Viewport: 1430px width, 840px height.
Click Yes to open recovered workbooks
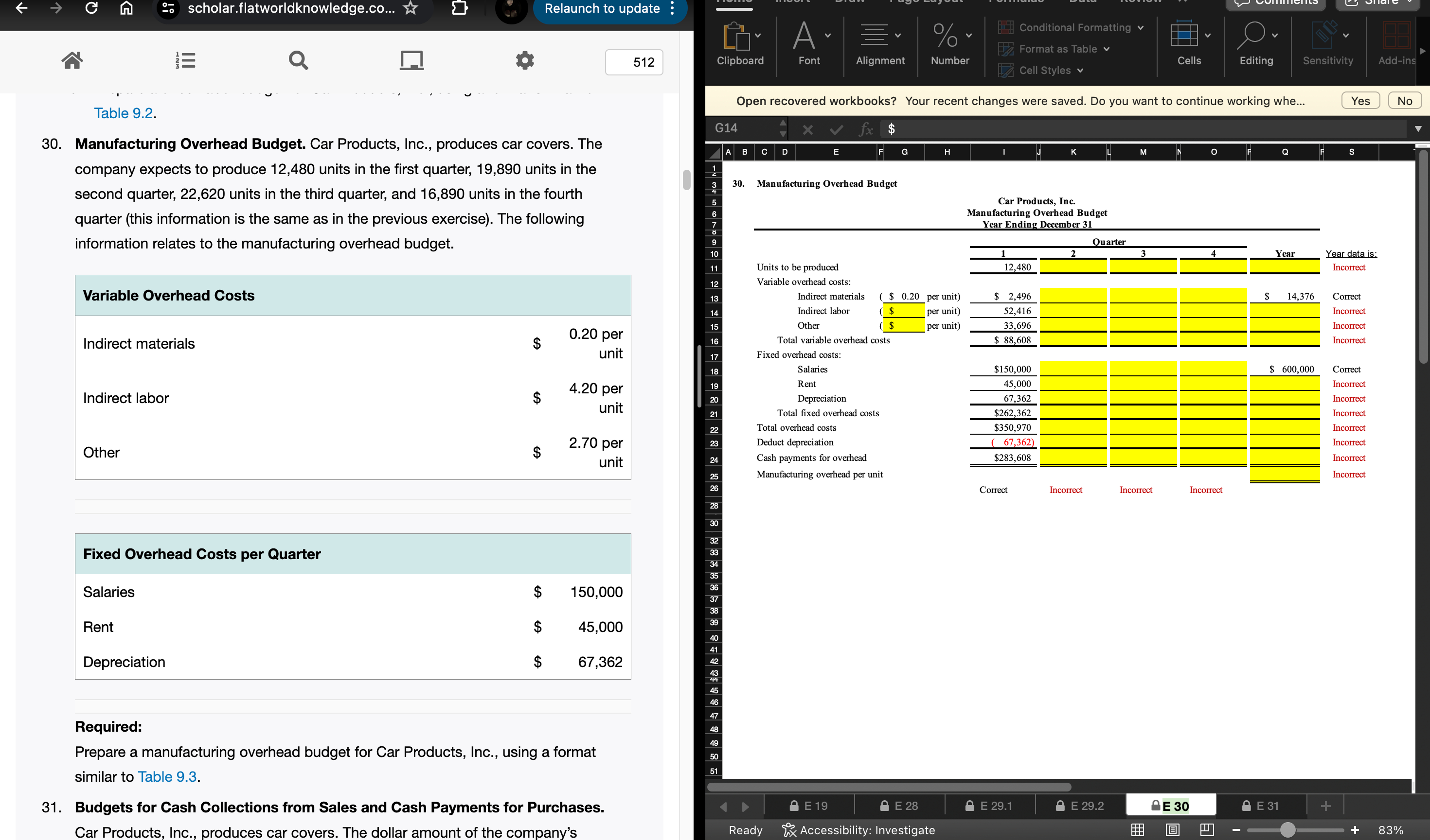point(1360,100)
